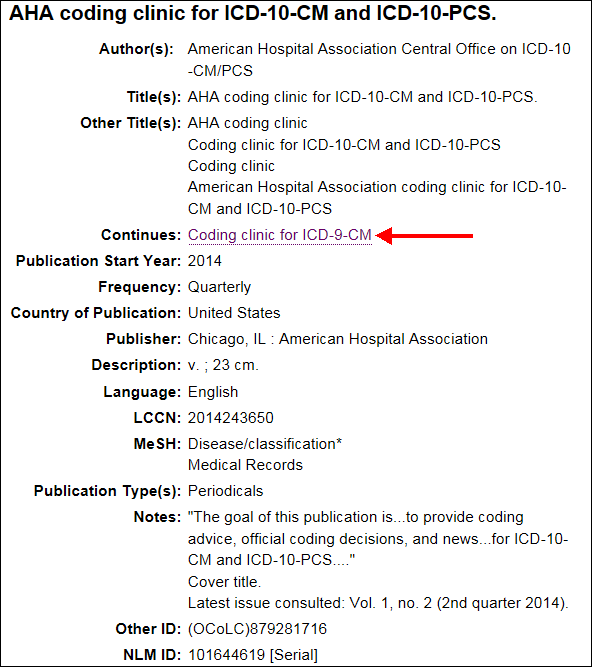Click the AHA coding clinic page heading
This screenshot has height=667, width=592.
click(x=253, y=13)
